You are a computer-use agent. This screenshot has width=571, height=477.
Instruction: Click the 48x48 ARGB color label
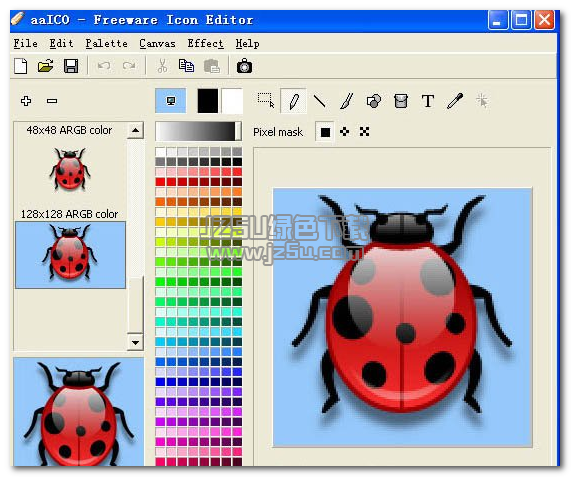[x=69, y=130]
